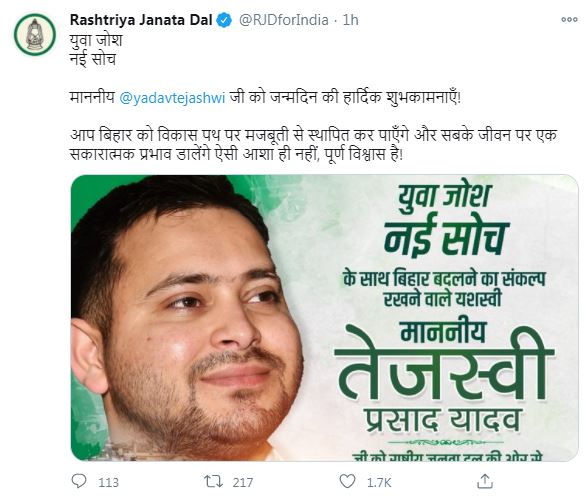Share the tweet via upload icon
The image size is (588, 498).
pyautogui.click(x=484, y=481)
